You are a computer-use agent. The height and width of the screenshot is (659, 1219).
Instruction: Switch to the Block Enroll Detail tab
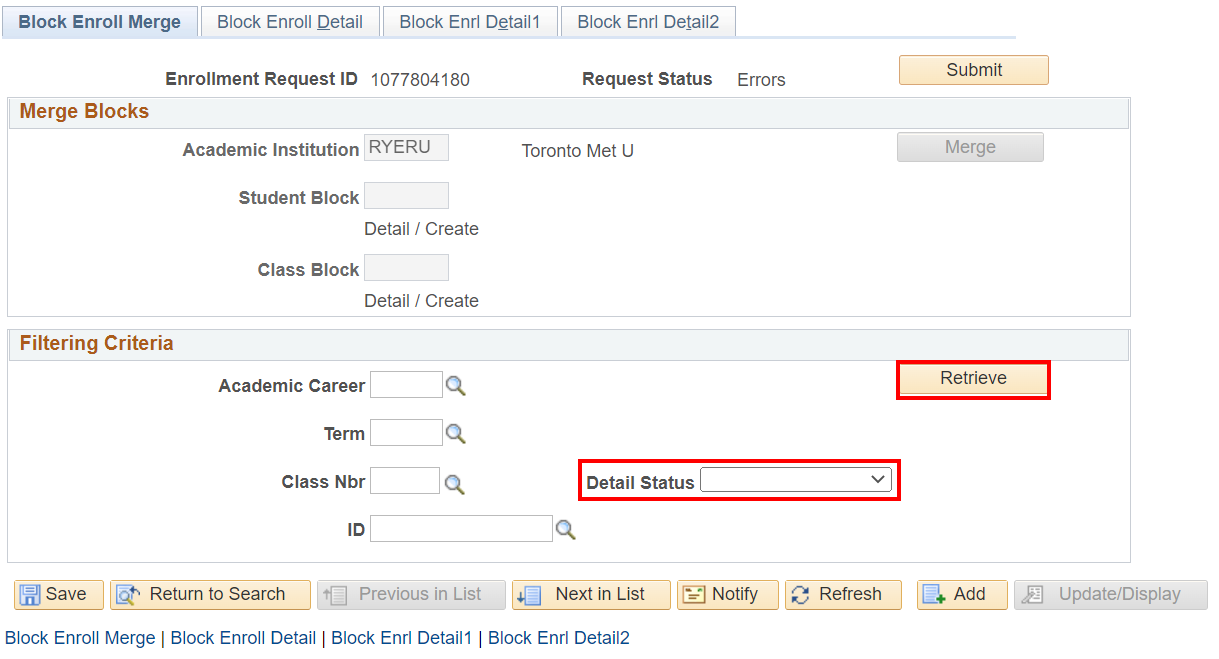290,22
